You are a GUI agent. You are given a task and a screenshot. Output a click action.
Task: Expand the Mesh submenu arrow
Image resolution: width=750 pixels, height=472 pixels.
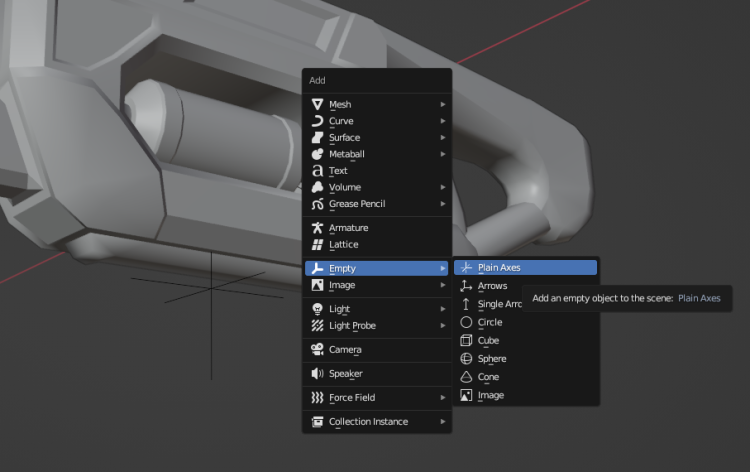442,105
